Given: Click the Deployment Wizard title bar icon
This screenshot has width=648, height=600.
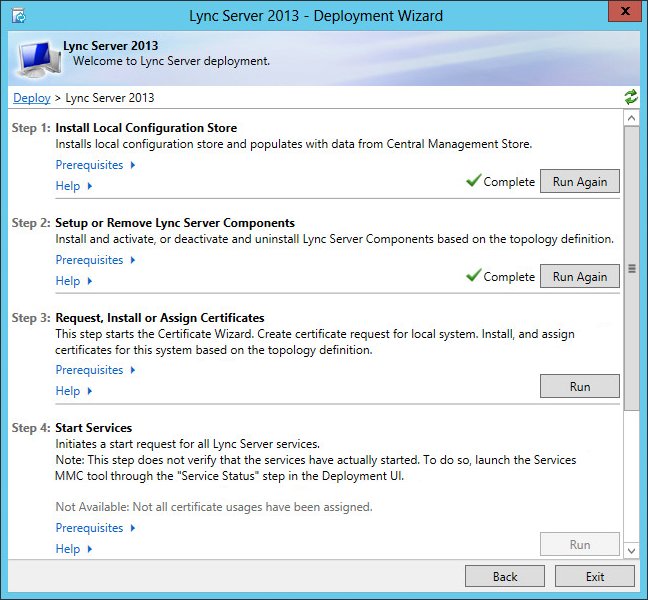Looking at the screenshot, I should tap(19, 16).
